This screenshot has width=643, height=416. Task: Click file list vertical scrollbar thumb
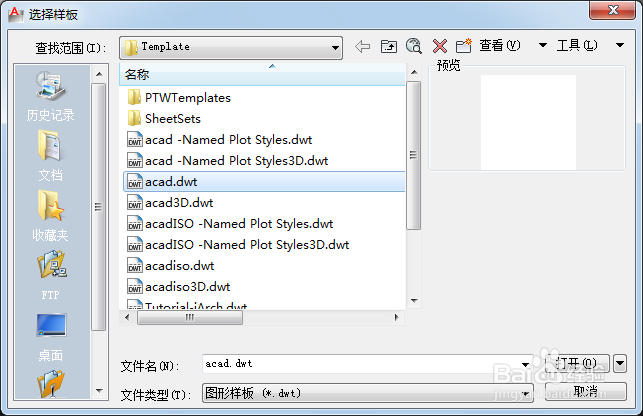click(x=414, y=155)
